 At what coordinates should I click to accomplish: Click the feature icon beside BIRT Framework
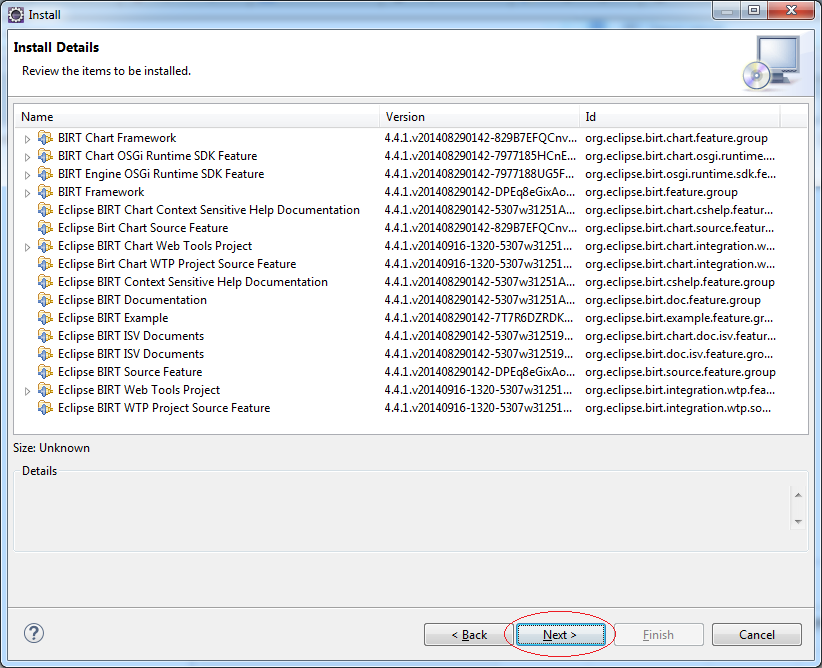(x=45, y=192)
